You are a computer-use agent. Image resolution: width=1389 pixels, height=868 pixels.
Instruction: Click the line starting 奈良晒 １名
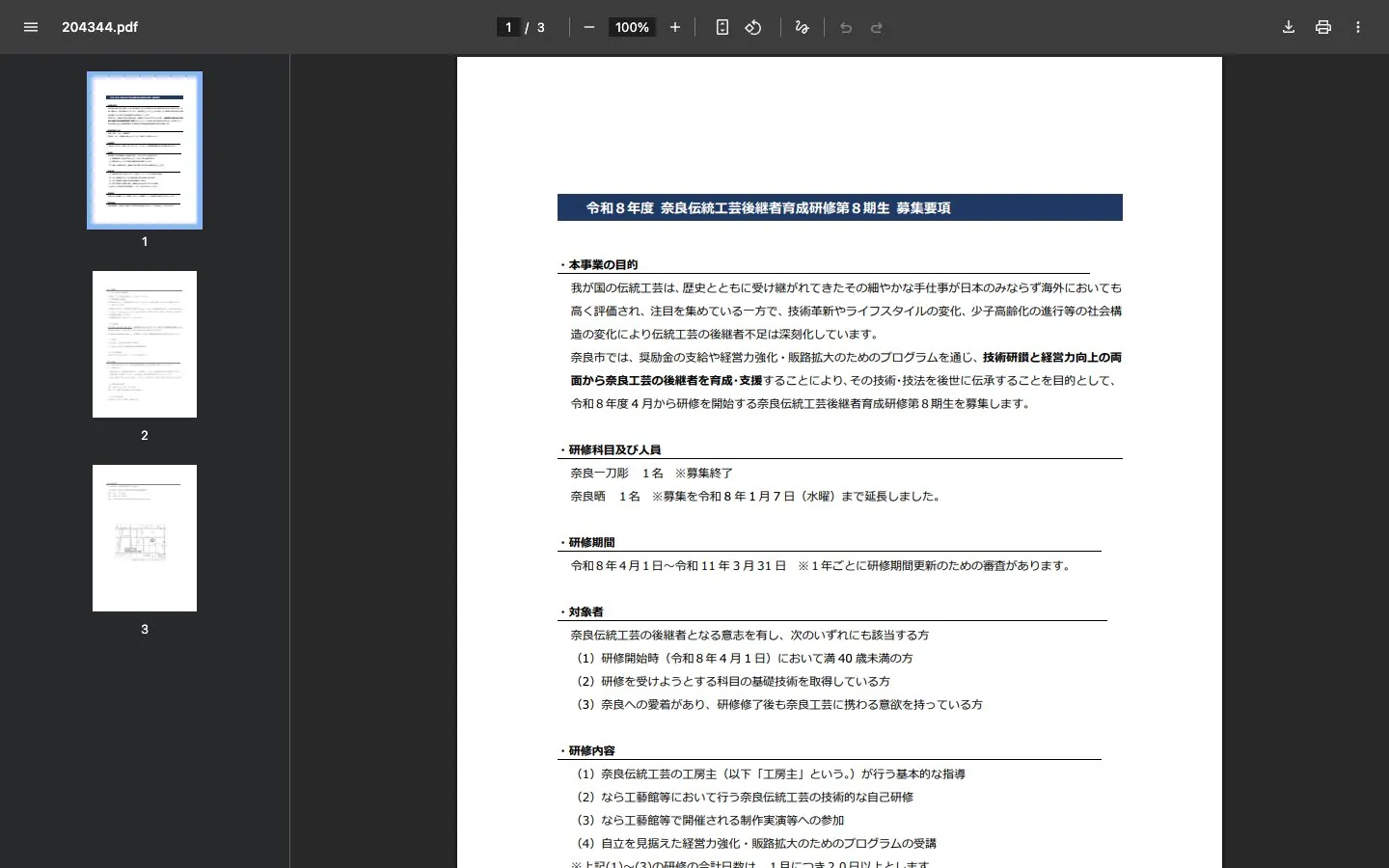pyautogui.click(x=757, y=496)
